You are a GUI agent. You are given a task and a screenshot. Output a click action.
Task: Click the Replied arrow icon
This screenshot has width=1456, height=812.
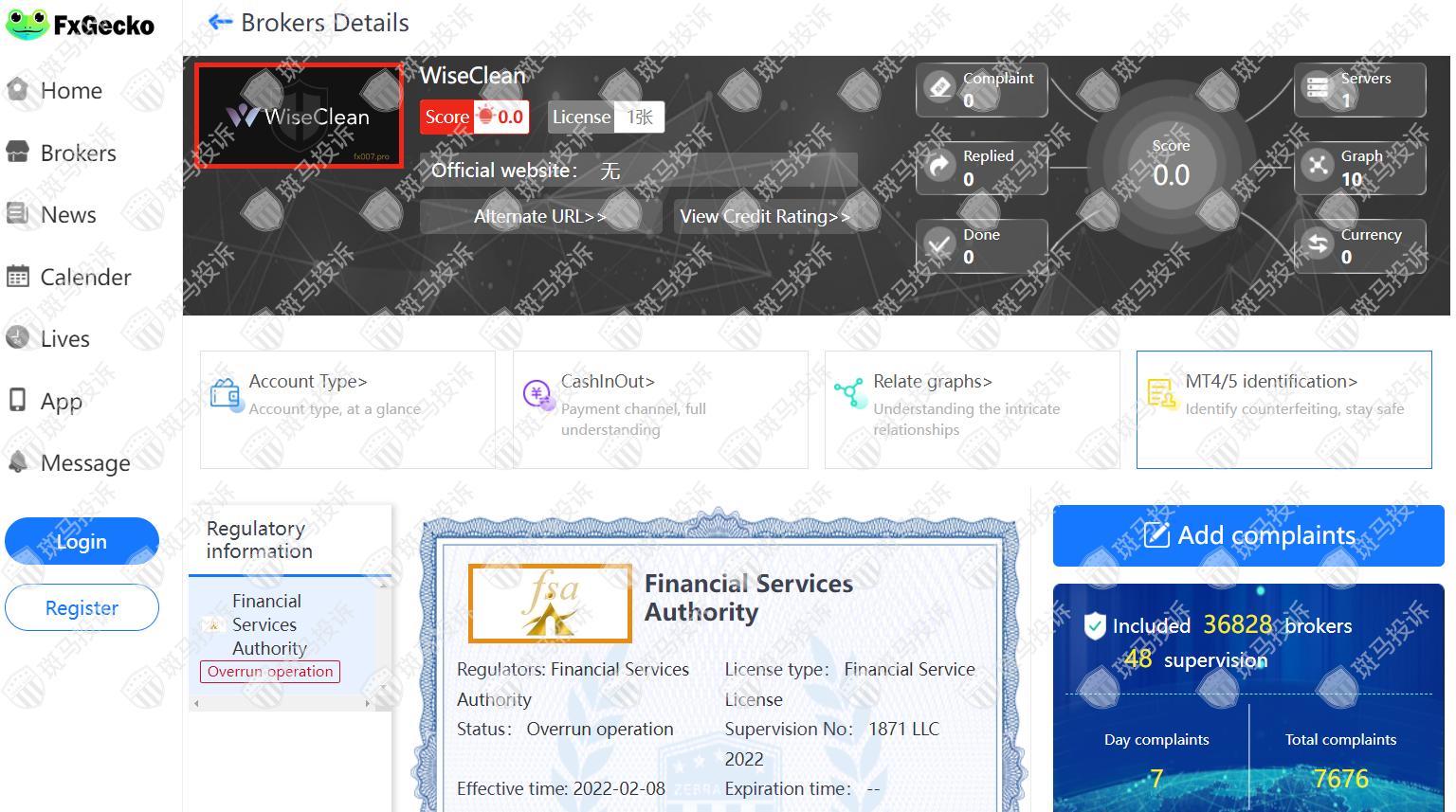point(939,167)
